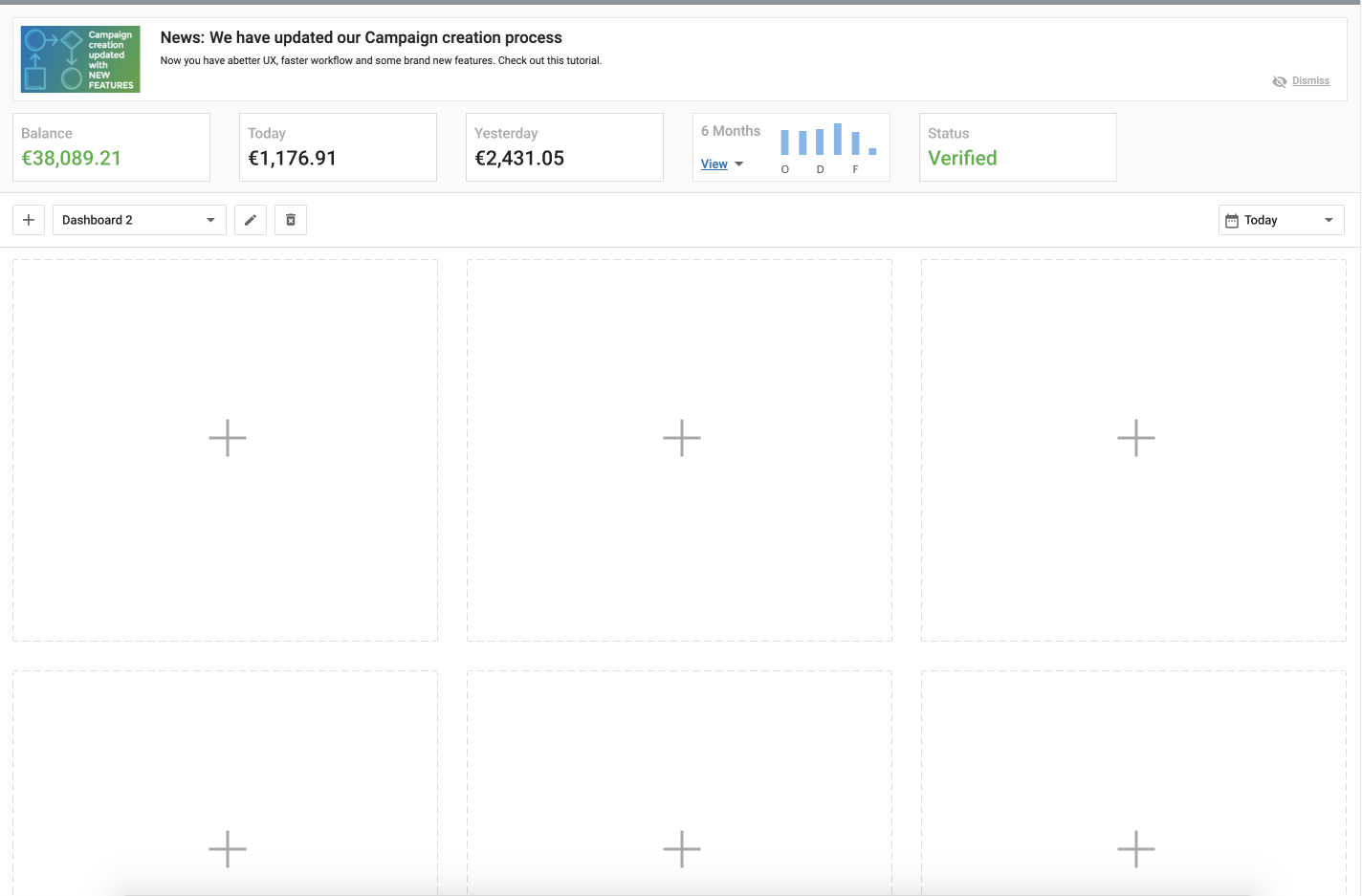Click the arrow next to View link
Image resolution: width=1362 pixels, height=896 pixels.
point(739,164)
